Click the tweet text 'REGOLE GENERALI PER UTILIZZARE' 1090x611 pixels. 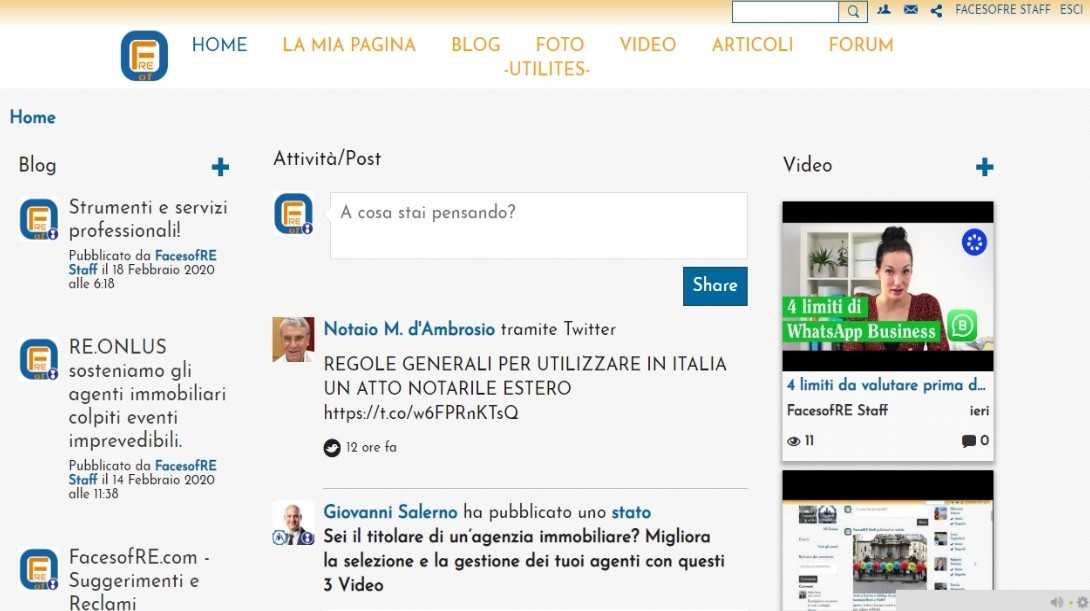[x=525, y=376]
